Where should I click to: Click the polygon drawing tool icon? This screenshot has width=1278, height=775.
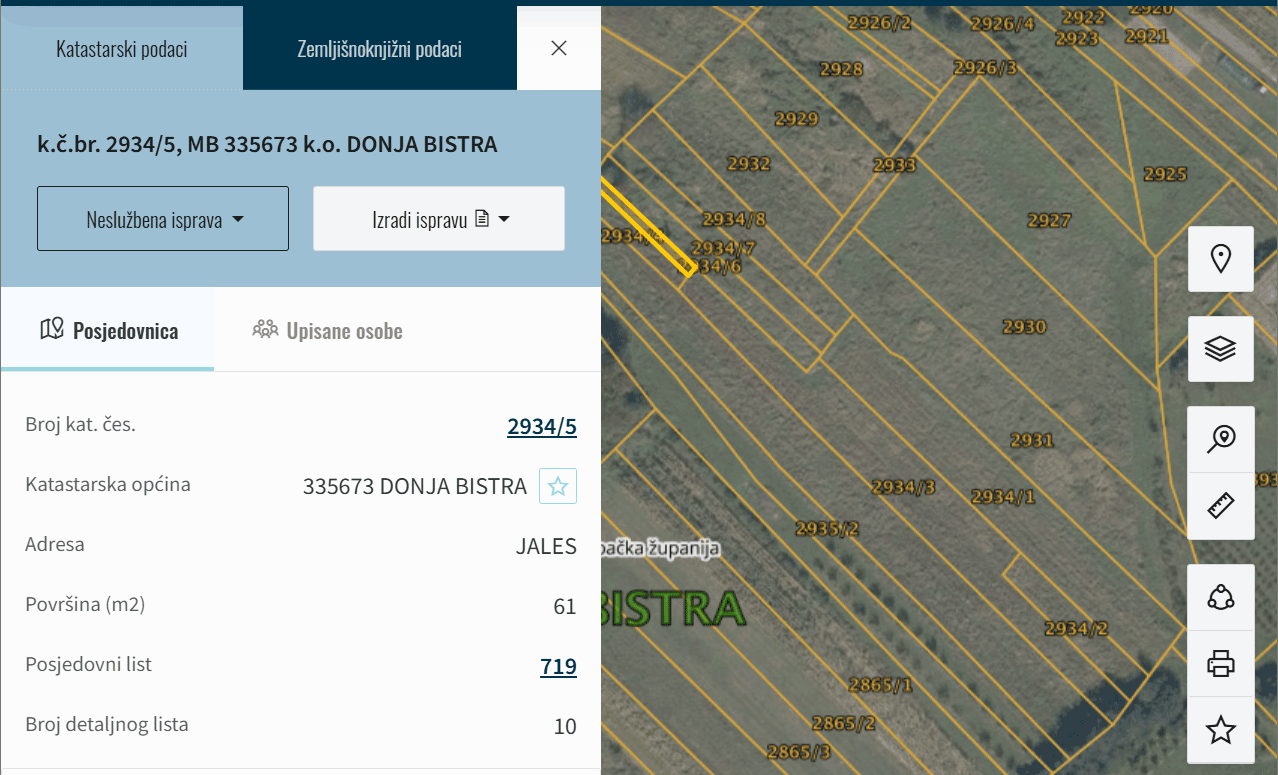pos(1220,597)
